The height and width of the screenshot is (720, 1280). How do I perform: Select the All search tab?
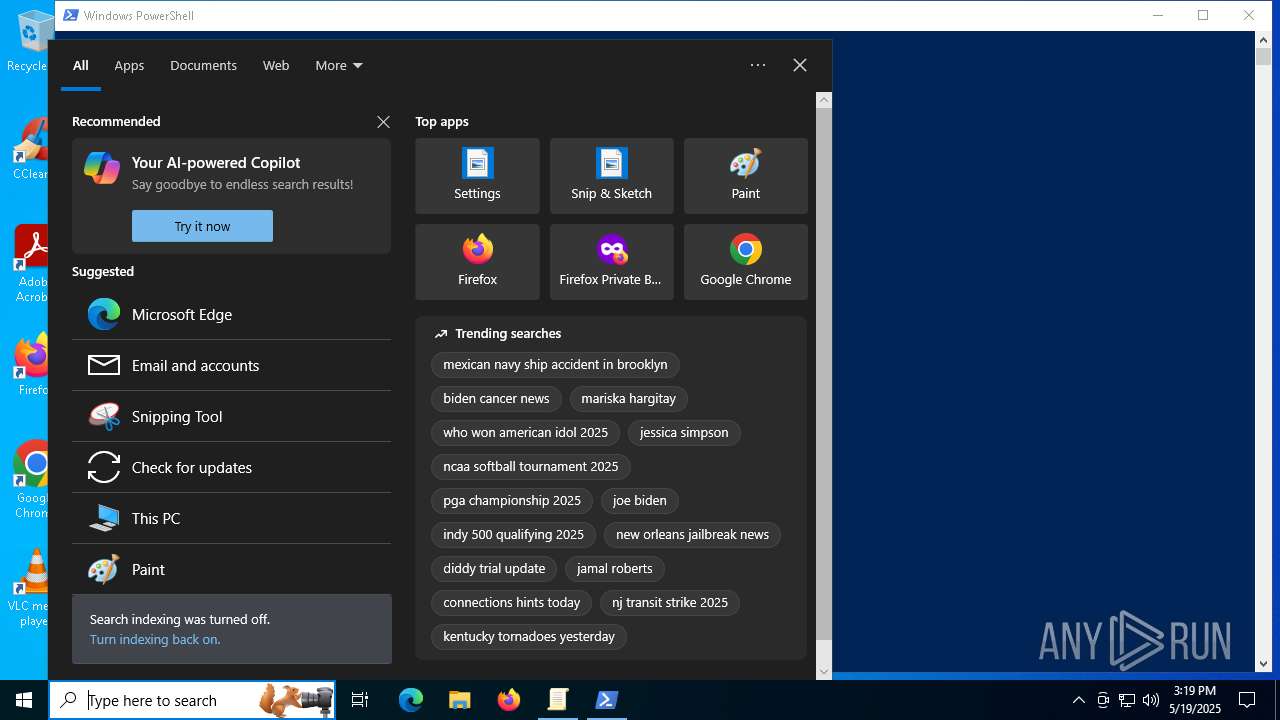pyautogui.click(x=81, y=65)
